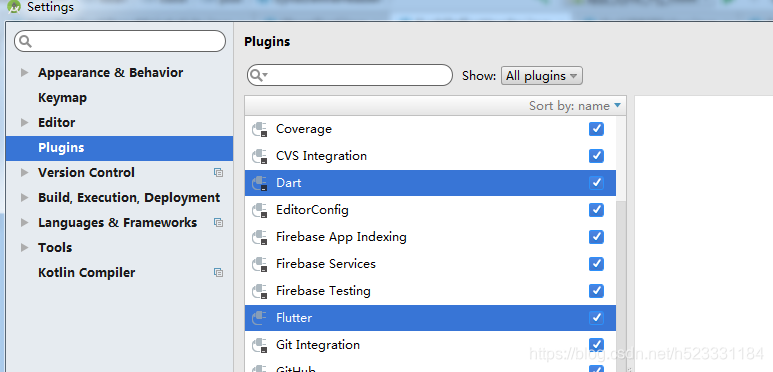
Task: Open the Show All plugins dropdown
Action: pyautogui.click(x=542, y=76)
